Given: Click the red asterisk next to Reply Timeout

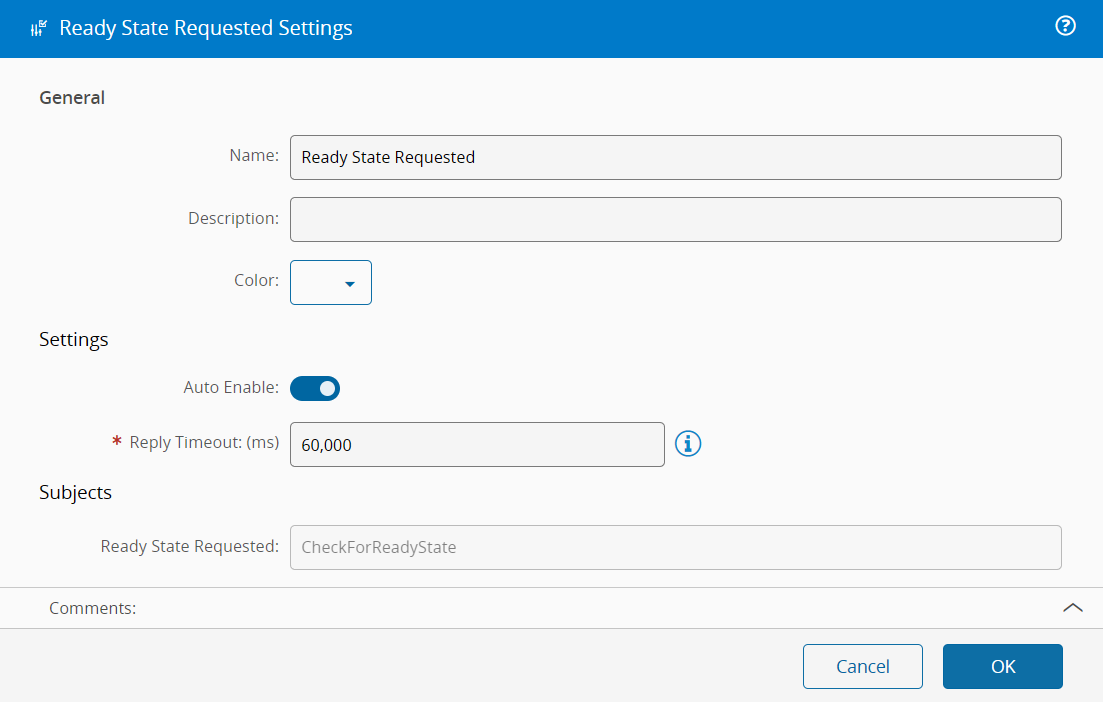Looking at the screenshot, I should pyautogui.click(x=116, y=443).
